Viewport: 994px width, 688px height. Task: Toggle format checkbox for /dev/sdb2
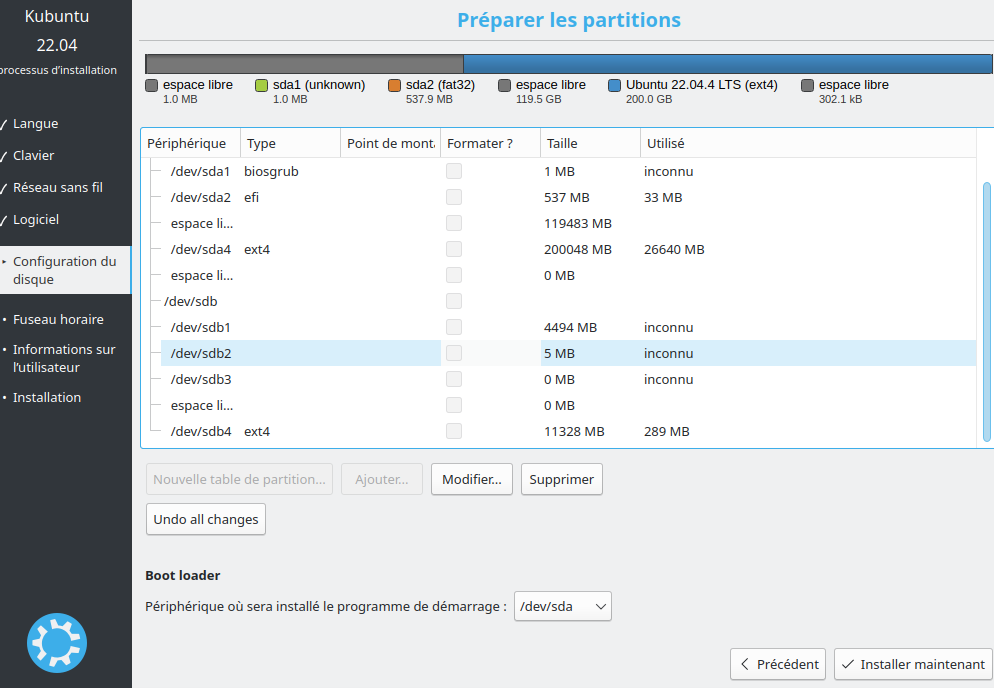454,353
